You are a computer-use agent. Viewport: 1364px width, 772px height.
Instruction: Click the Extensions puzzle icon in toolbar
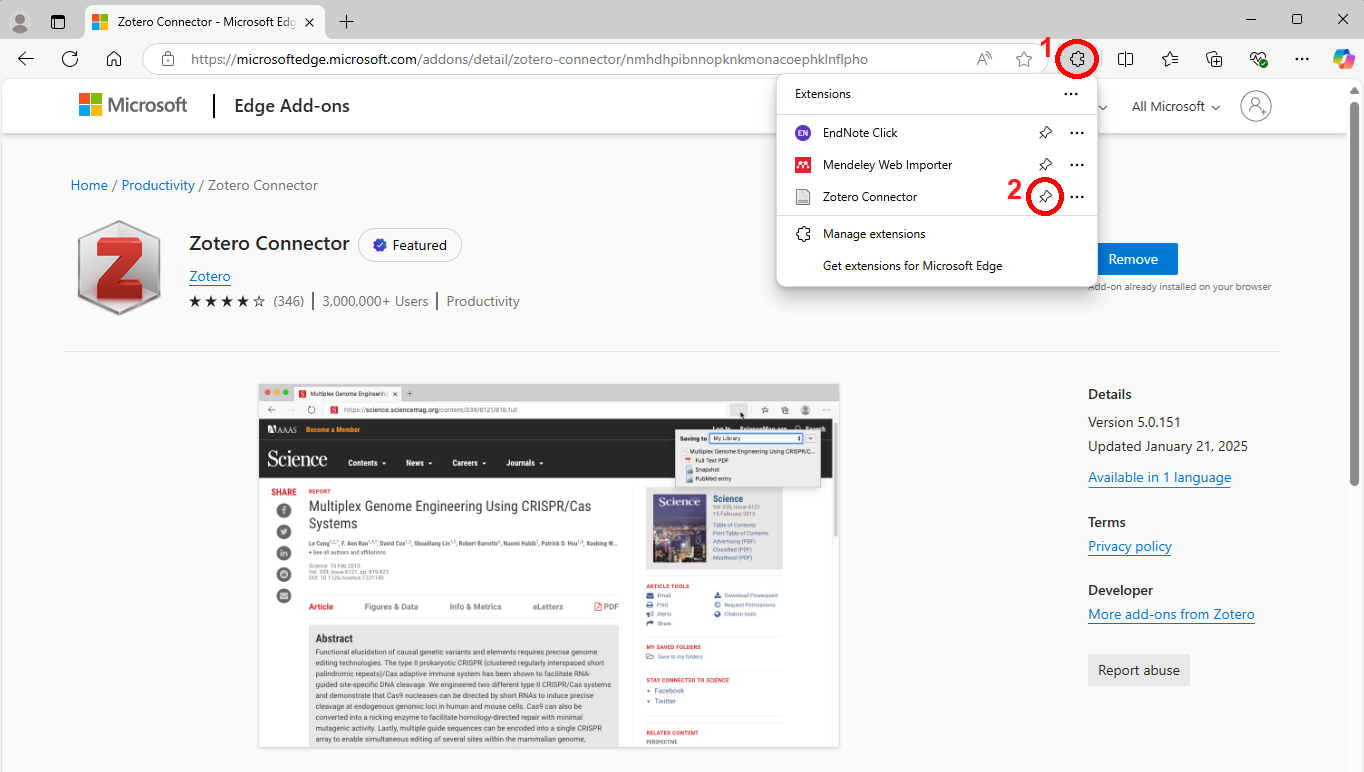click(1077, 59)
